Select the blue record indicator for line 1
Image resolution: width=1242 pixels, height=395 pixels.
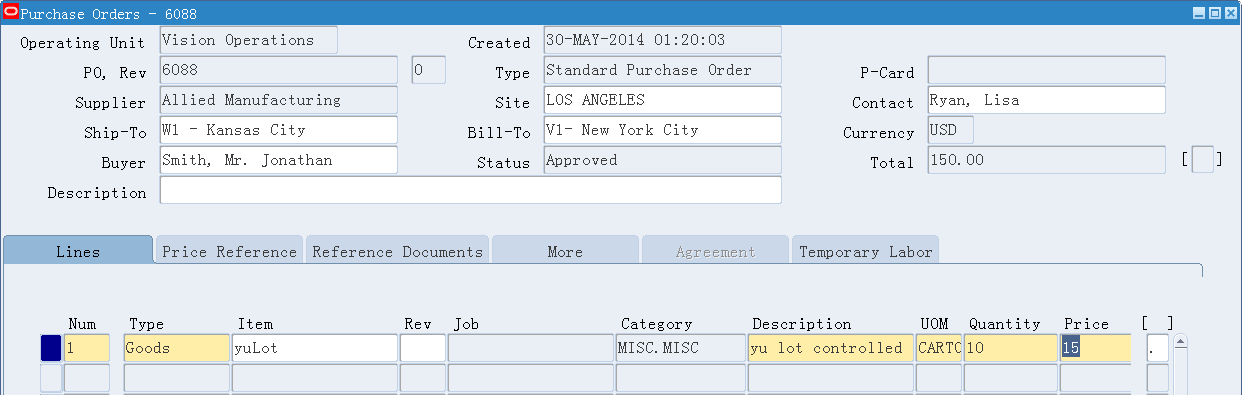click(x=50, y=348)
